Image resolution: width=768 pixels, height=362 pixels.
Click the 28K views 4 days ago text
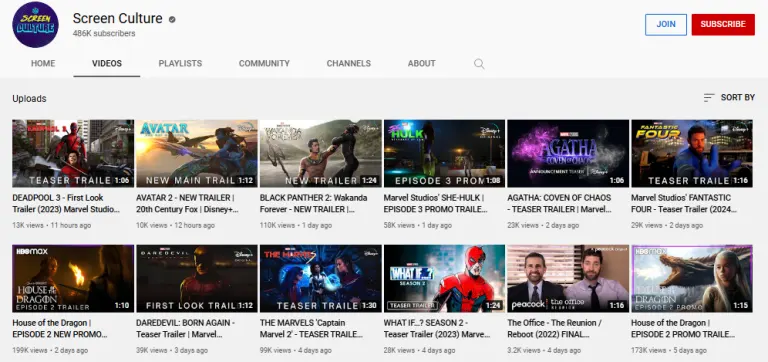tap(419, 350)
